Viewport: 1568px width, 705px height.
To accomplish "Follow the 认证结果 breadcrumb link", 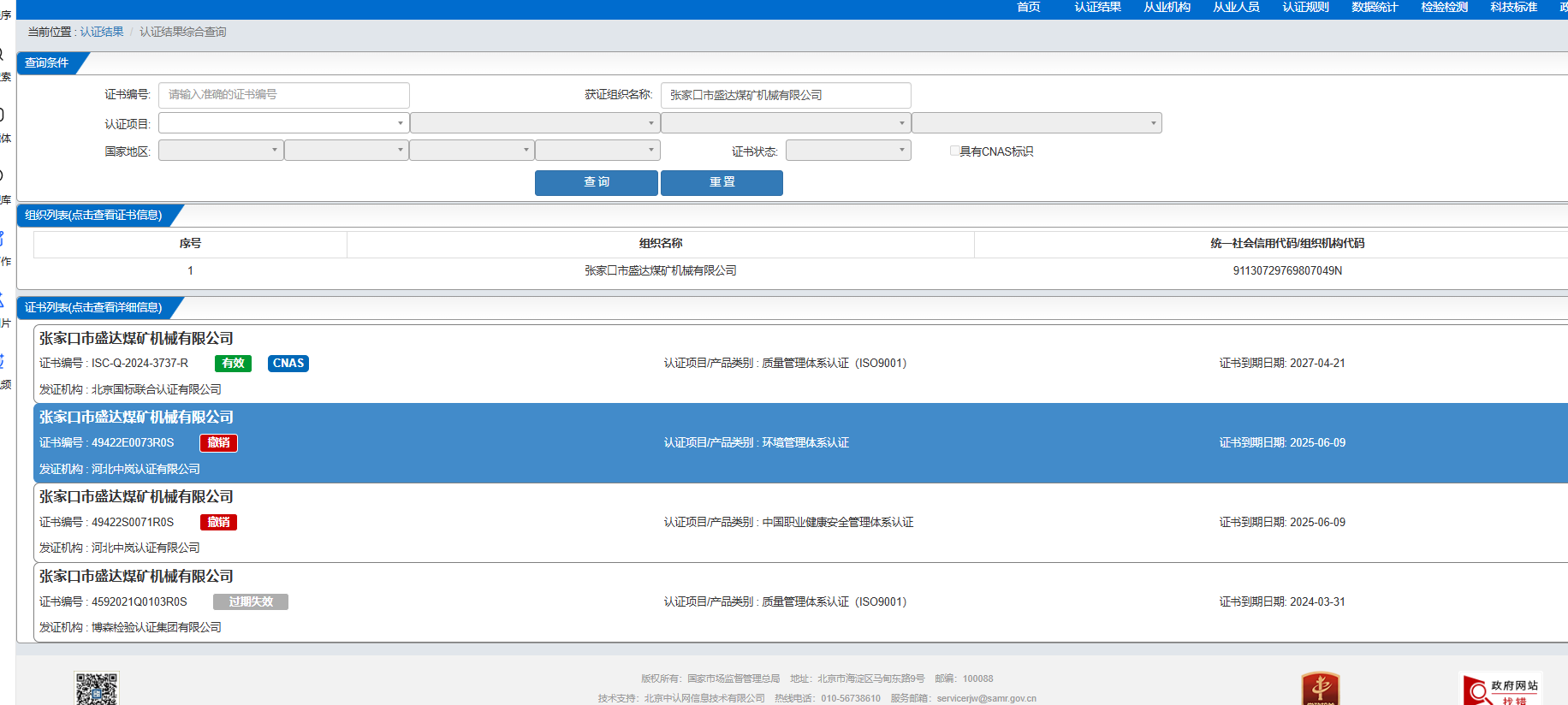I will coord(102,32).
